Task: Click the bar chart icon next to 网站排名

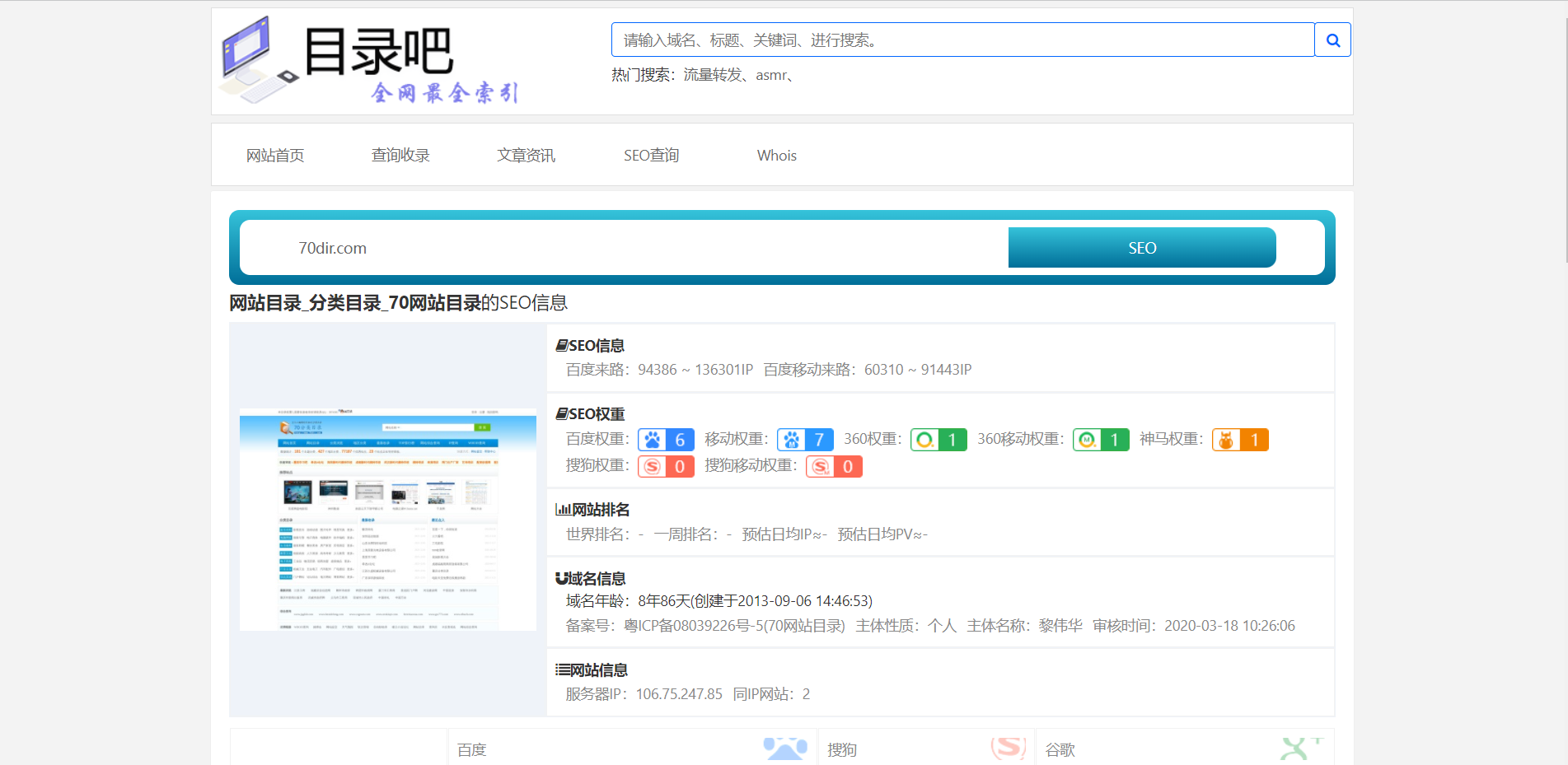Action: pos(563,510)
